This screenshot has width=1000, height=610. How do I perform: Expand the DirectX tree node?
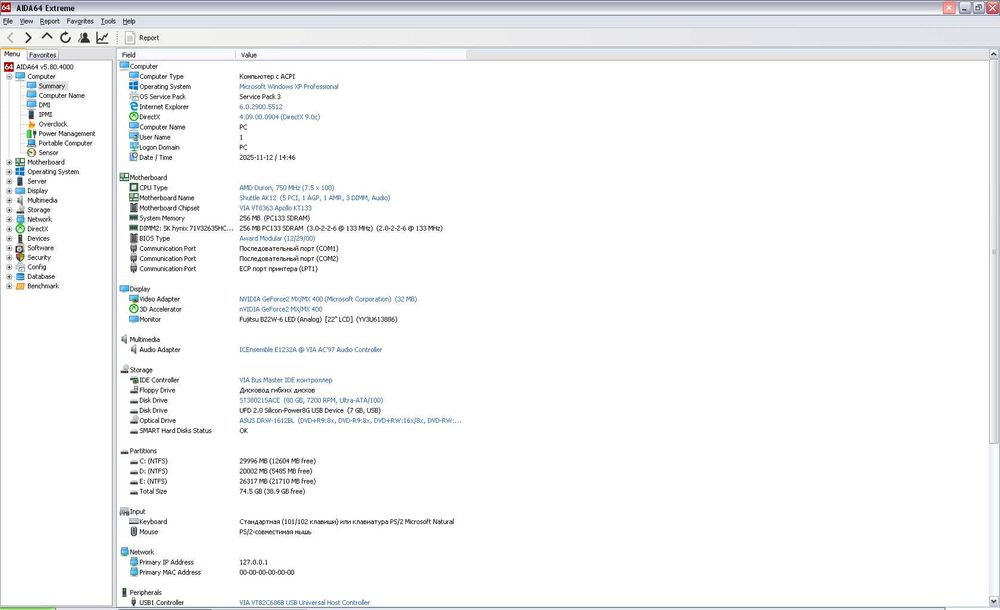[9, 229]
